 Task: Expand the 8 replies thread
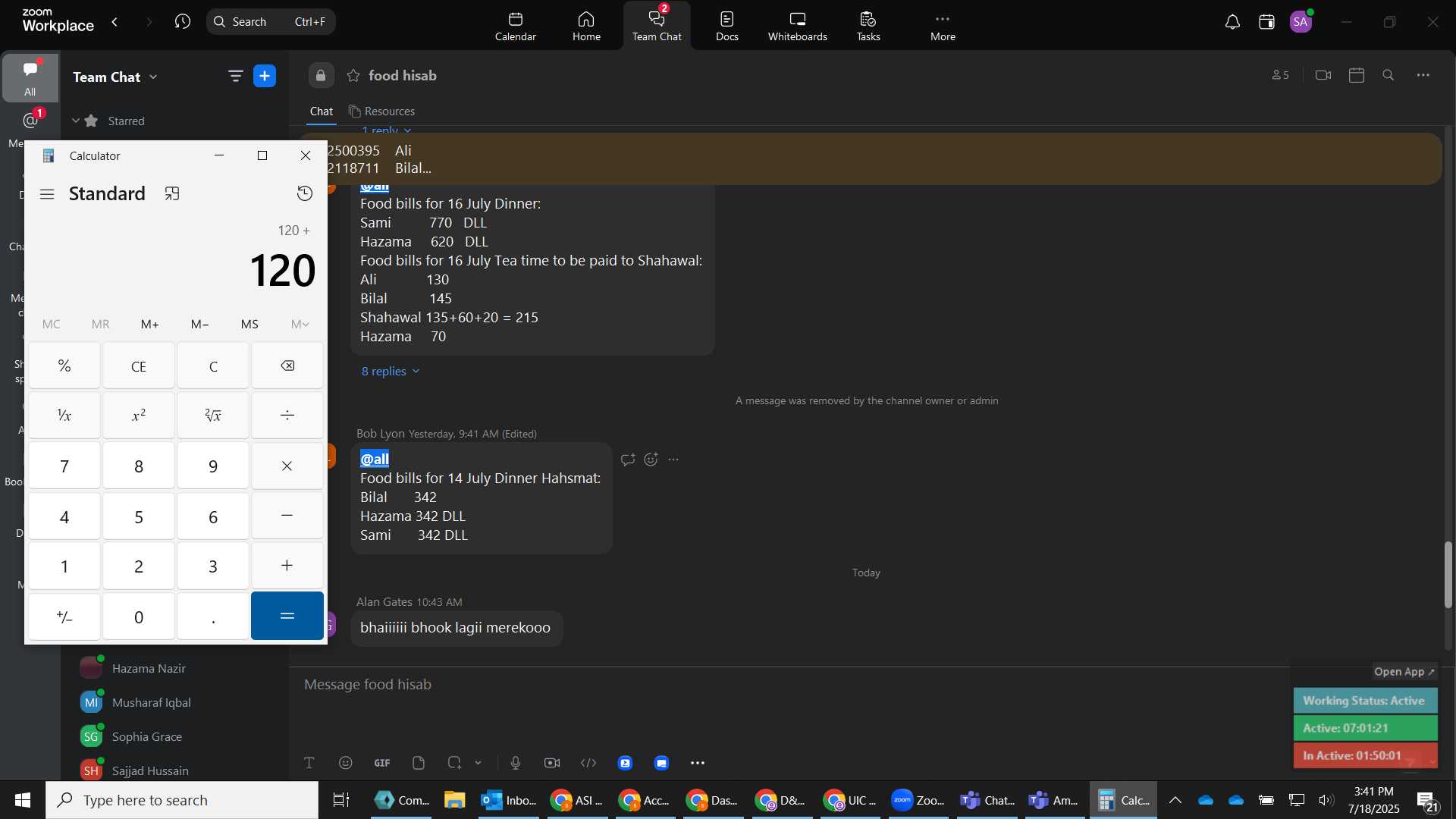tap(390, 372)
